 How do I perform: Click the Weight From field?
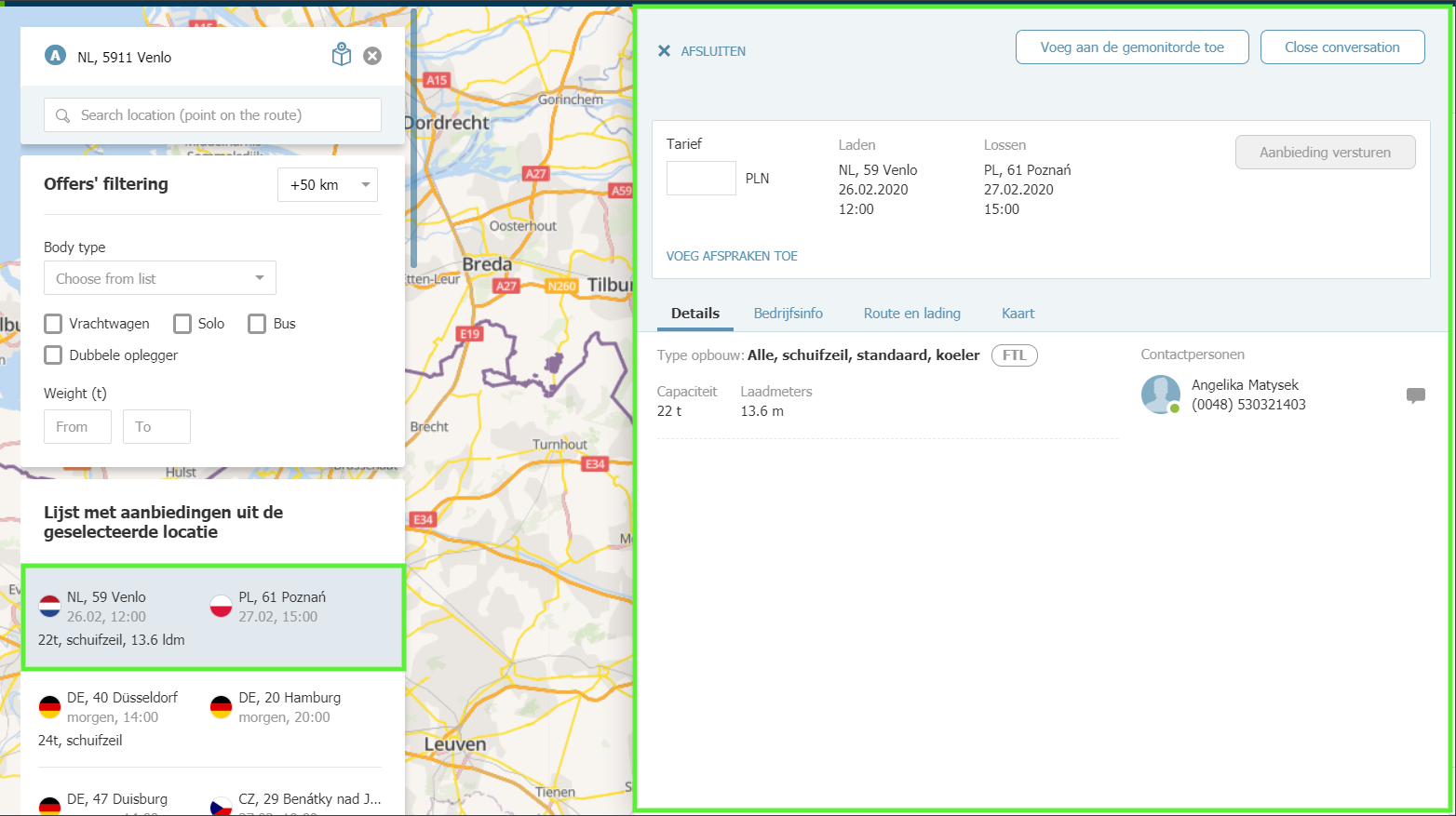77,427
